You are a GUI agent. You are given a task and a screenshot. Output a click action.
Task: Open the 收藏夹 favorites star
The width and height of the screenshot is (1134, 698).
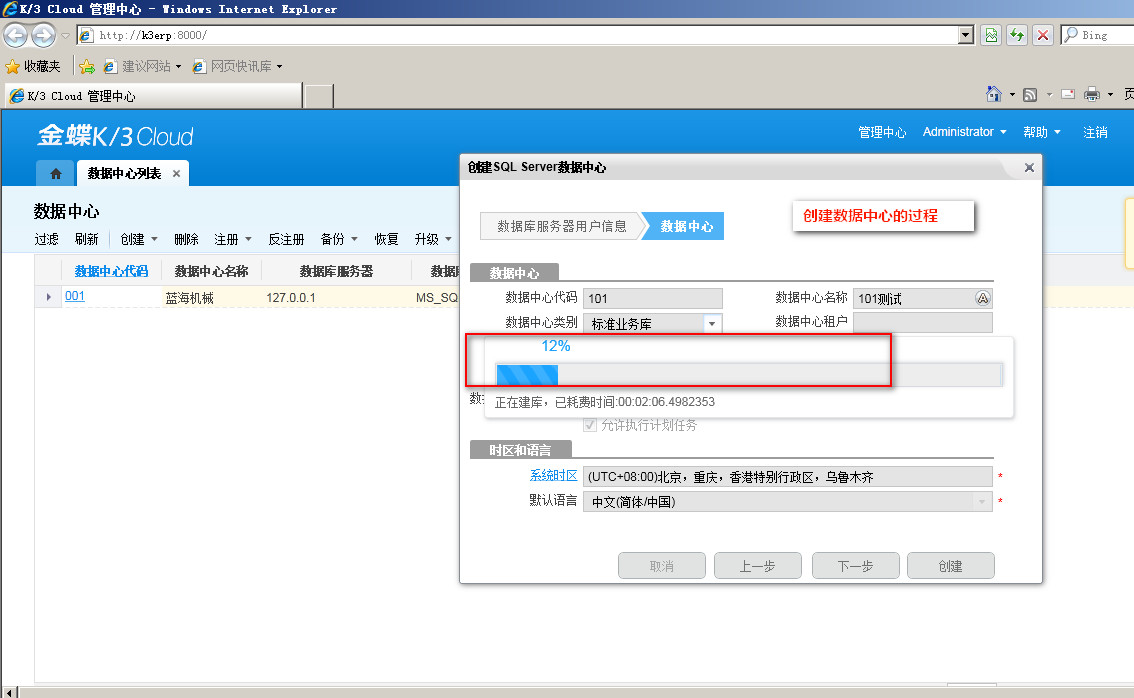click(33, 67)
